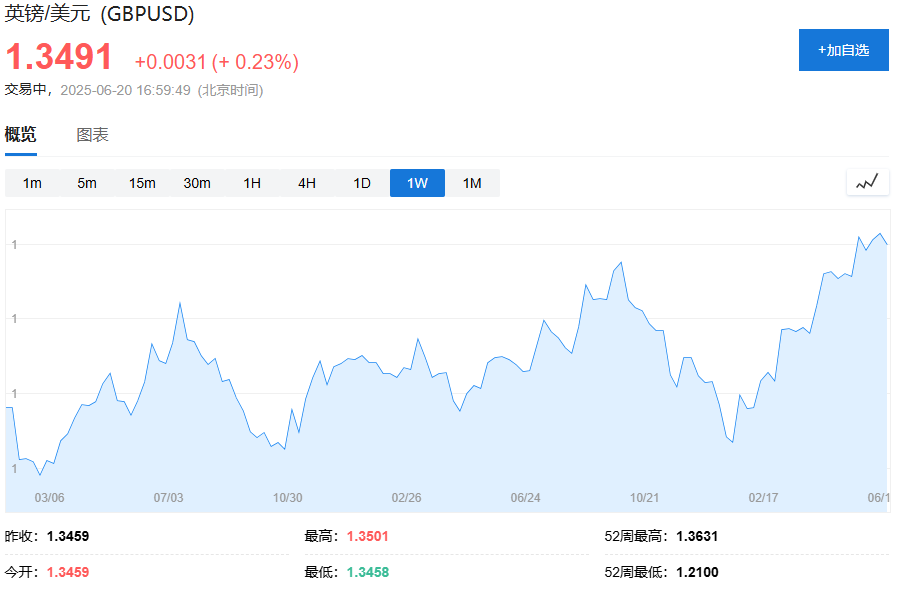899x589 pixels.
Task: Click the 最低 value 1.3458
Action: coord(368,572)
